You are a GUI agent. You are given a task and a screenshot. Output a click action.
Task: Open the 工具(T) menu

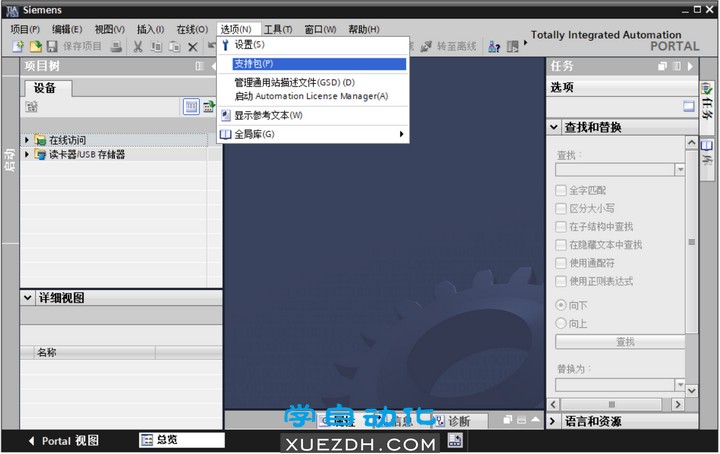pos(278,29)
